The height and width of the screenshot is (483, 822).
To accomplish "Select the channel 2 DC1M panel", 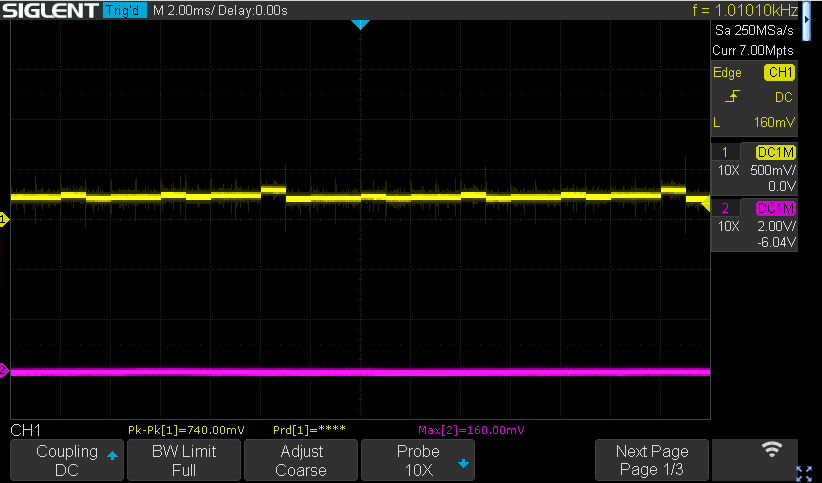I will pyautogui.click(x=754, y=225).
